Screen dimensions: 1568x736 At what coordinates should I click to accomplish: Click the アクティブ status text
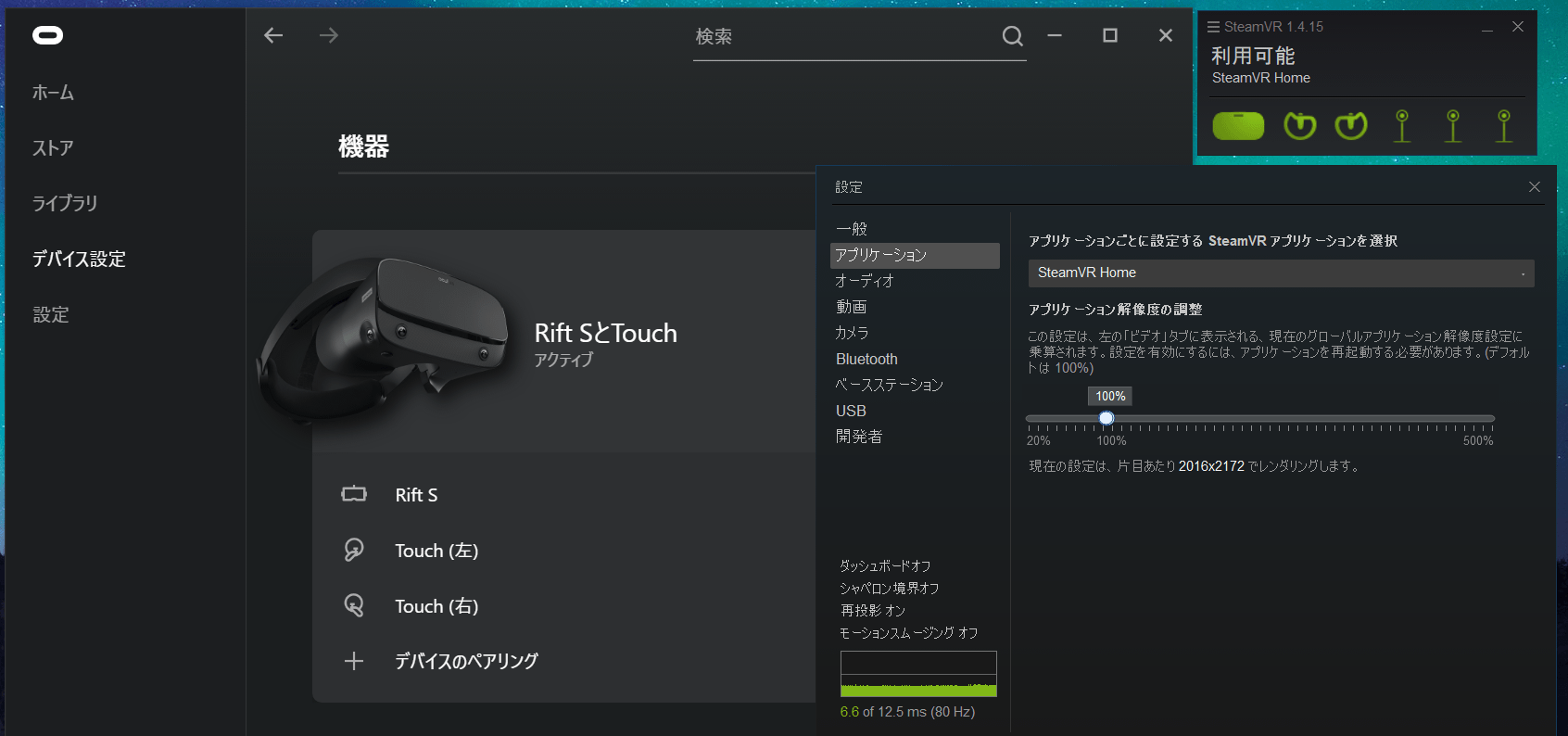click(563, 360)
